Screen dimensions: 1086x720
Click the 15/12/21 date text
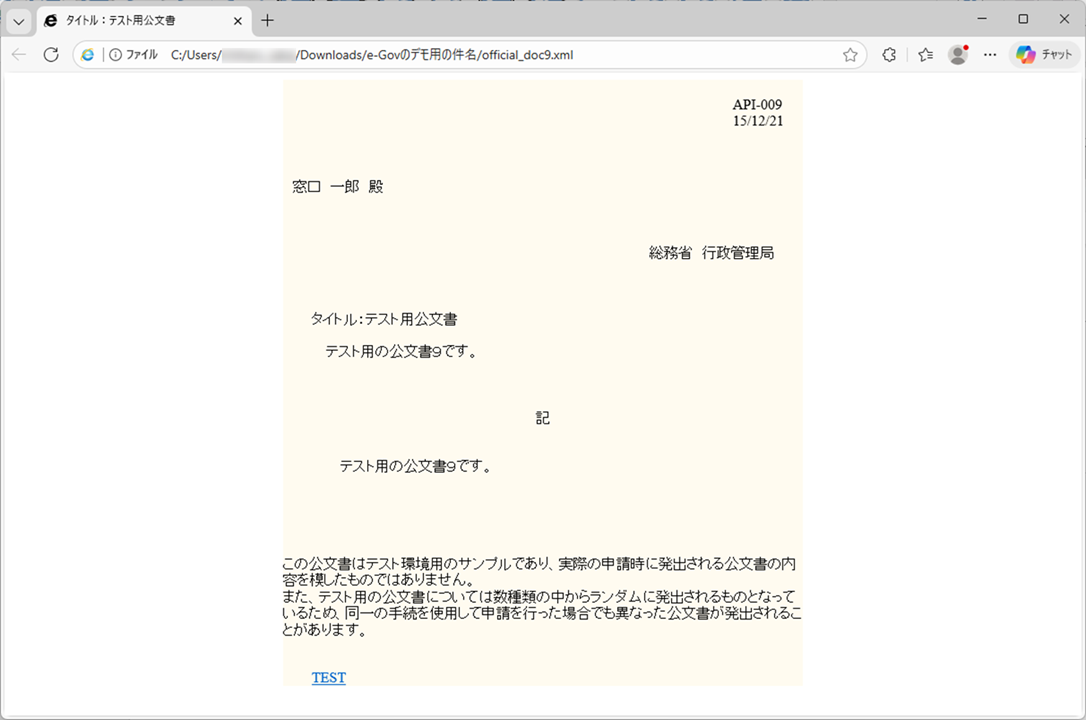[758, 120]
